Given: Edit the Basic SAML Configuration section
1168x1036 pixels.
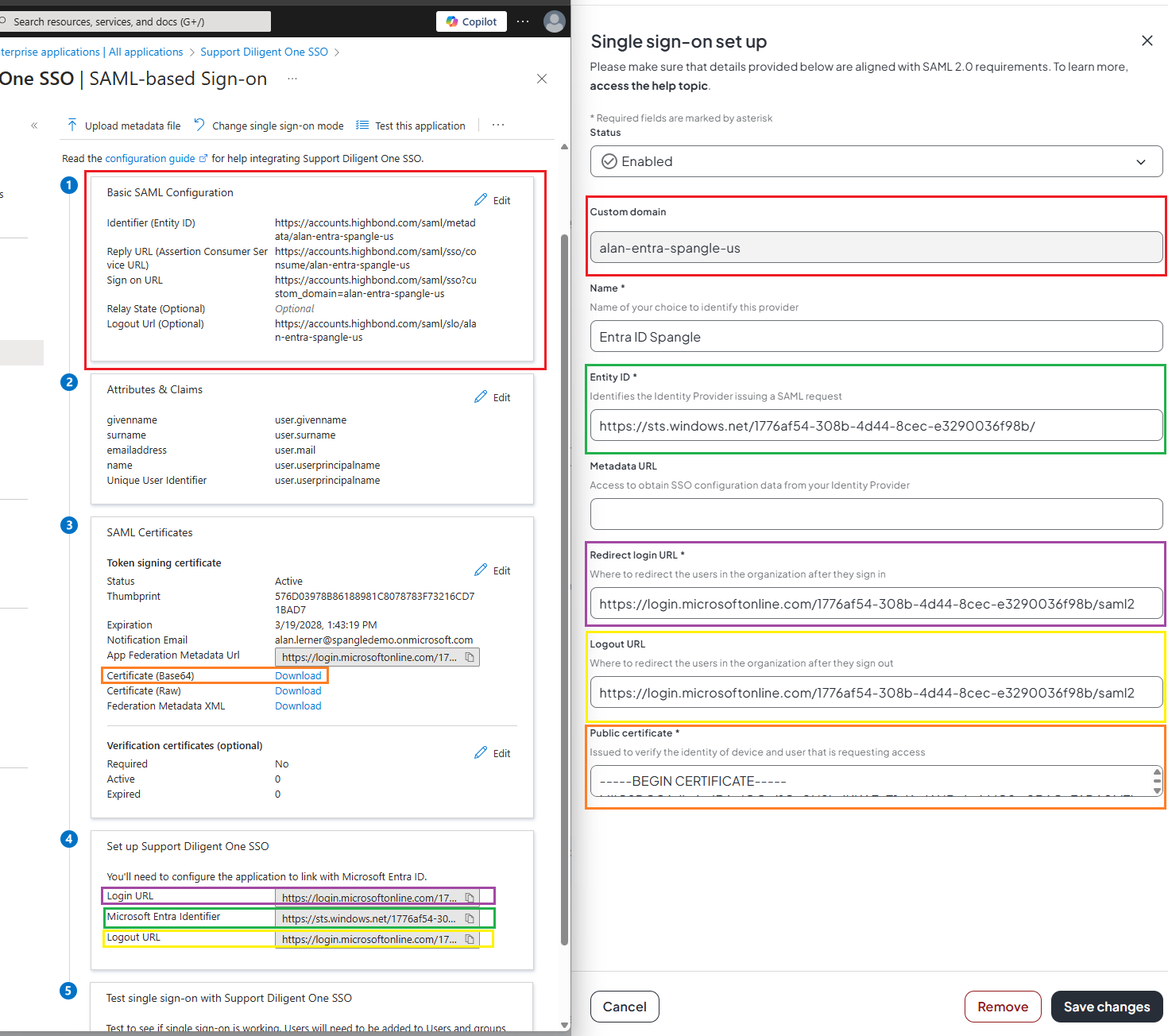Looking at the screenshot, I should 493,200.
